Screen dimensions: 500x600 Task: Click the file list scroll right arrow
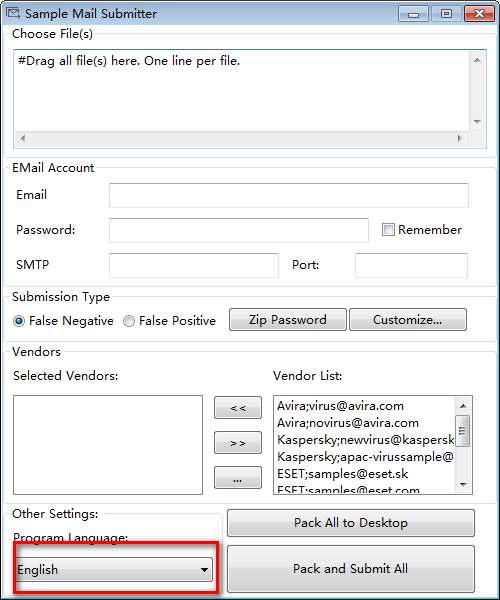[460, 138]
